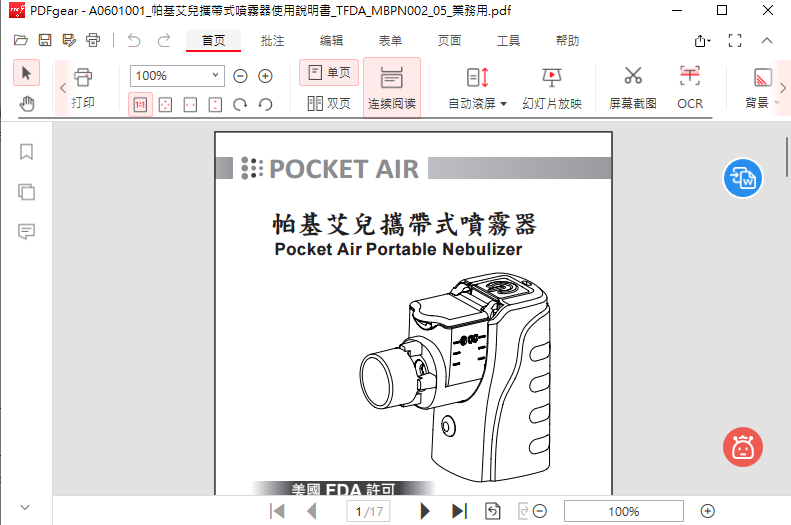Switch to the 首页 tab
Image resolution: width=791 pixels, height=525 pixels.
pyautogui.click(x=213, y=41)
